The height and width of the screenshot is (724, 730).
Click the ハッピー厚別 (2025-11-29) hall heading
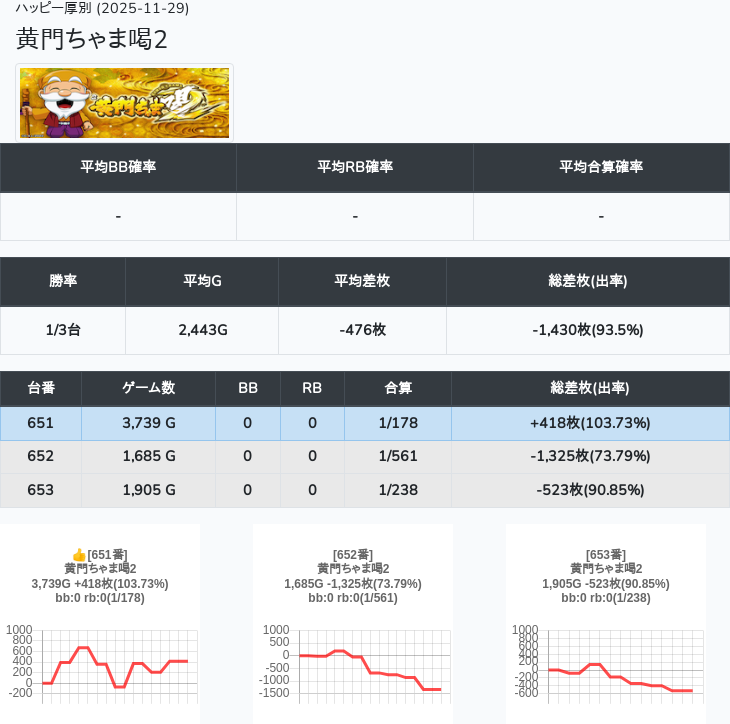[x=102, y=8]
